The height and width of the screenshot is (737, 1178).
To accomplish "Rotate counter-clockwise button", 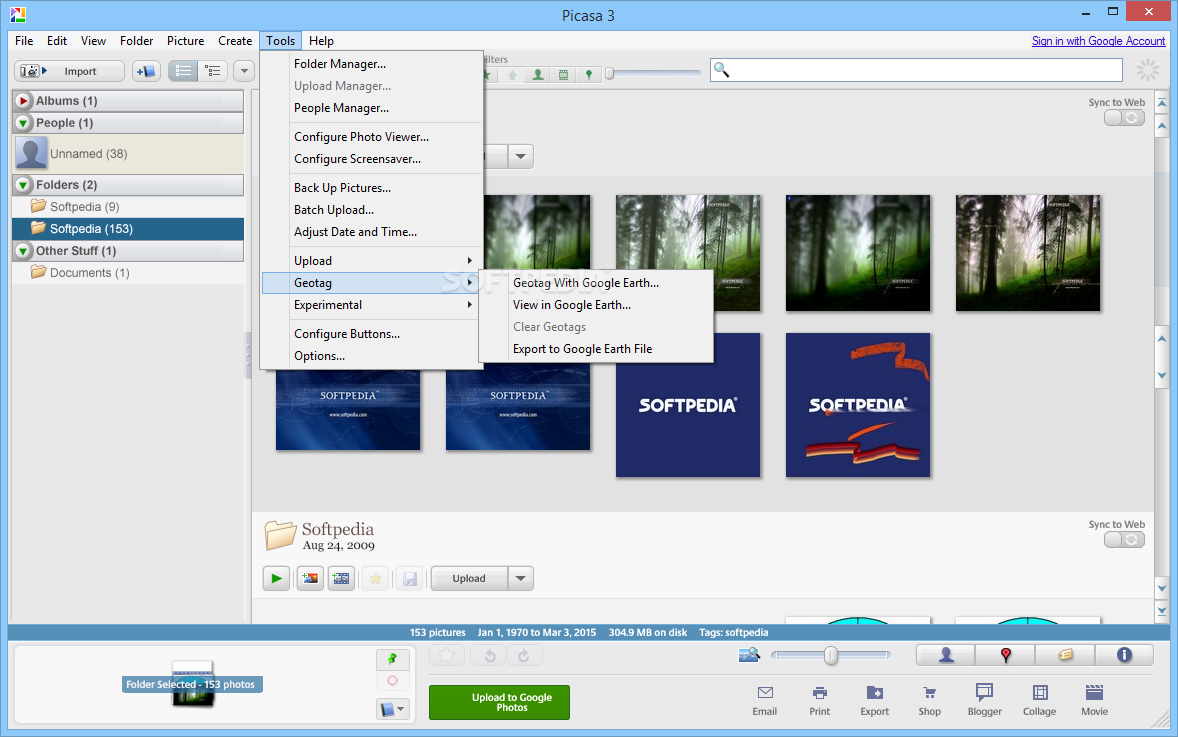I will [x=490, y=656].
